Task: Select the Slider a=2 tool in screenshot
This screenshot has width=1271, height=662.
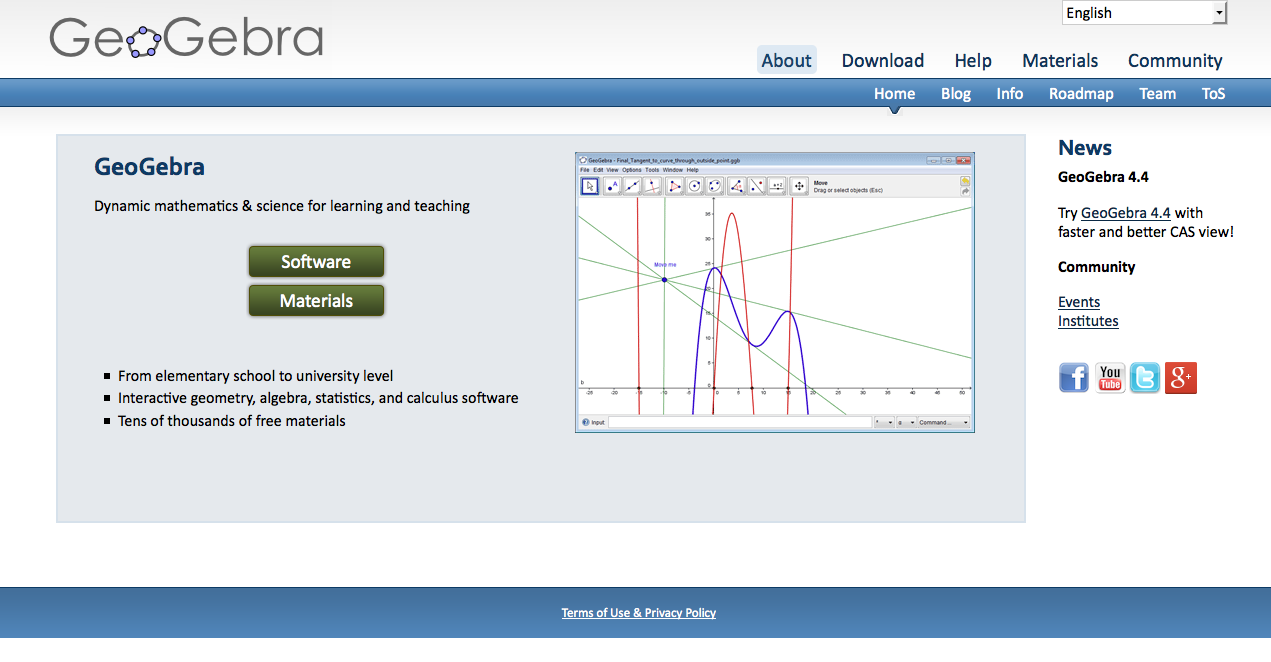Action: pos(777,186)
